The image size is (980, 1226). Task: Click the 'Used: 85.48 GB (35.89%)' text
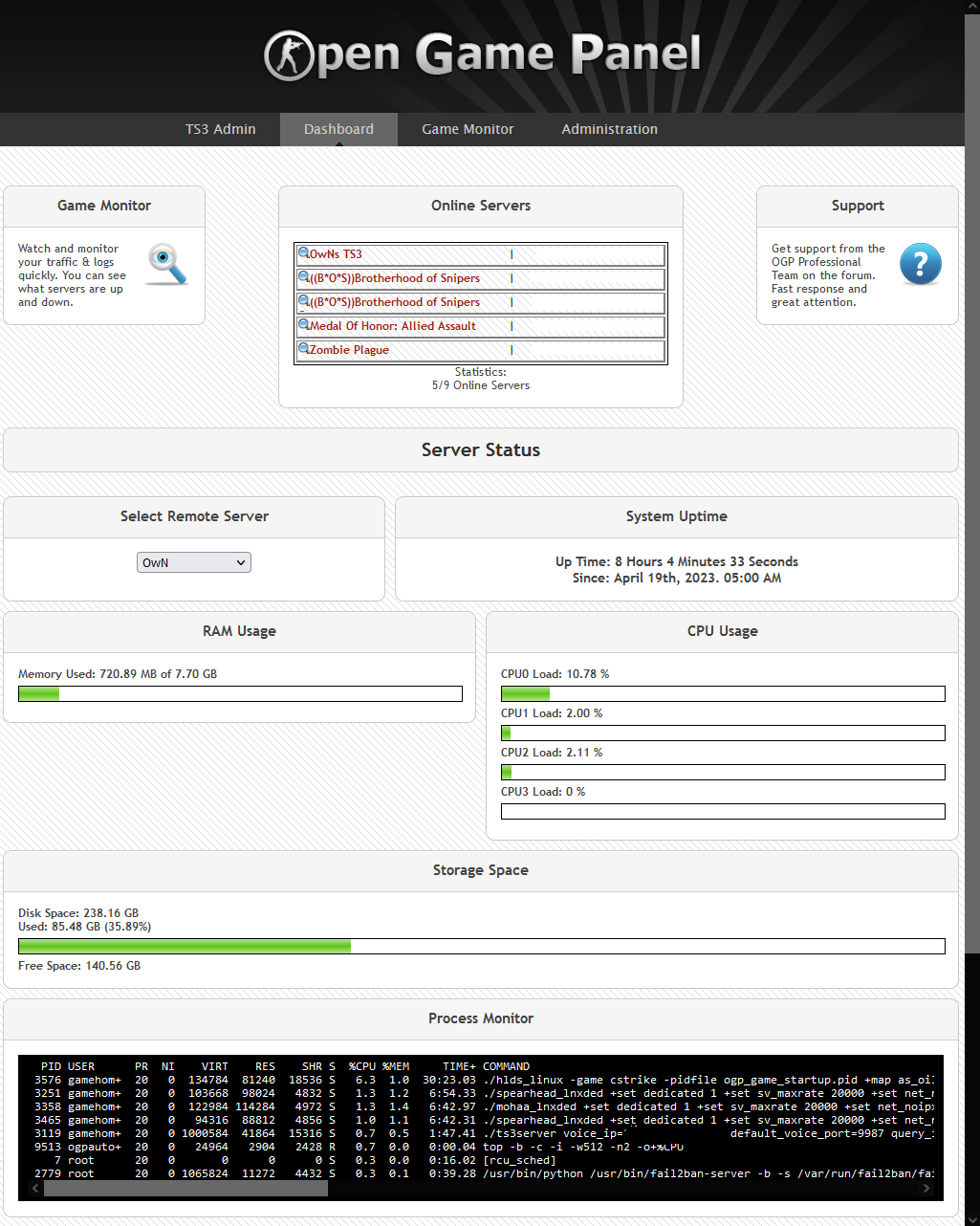(84, 927)
